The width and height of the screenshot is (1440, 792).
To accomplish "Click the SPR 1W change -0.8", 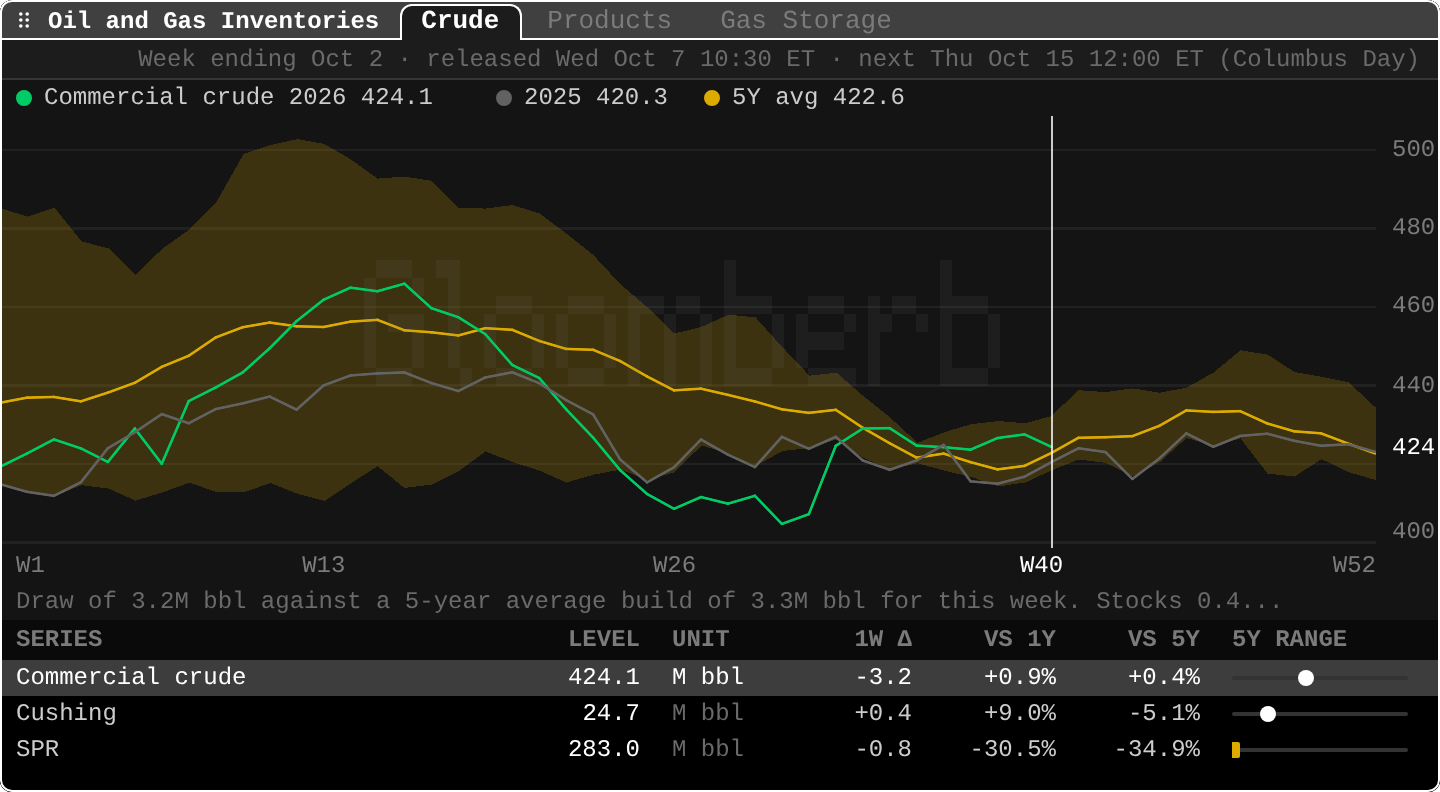I will pos(883,750).
